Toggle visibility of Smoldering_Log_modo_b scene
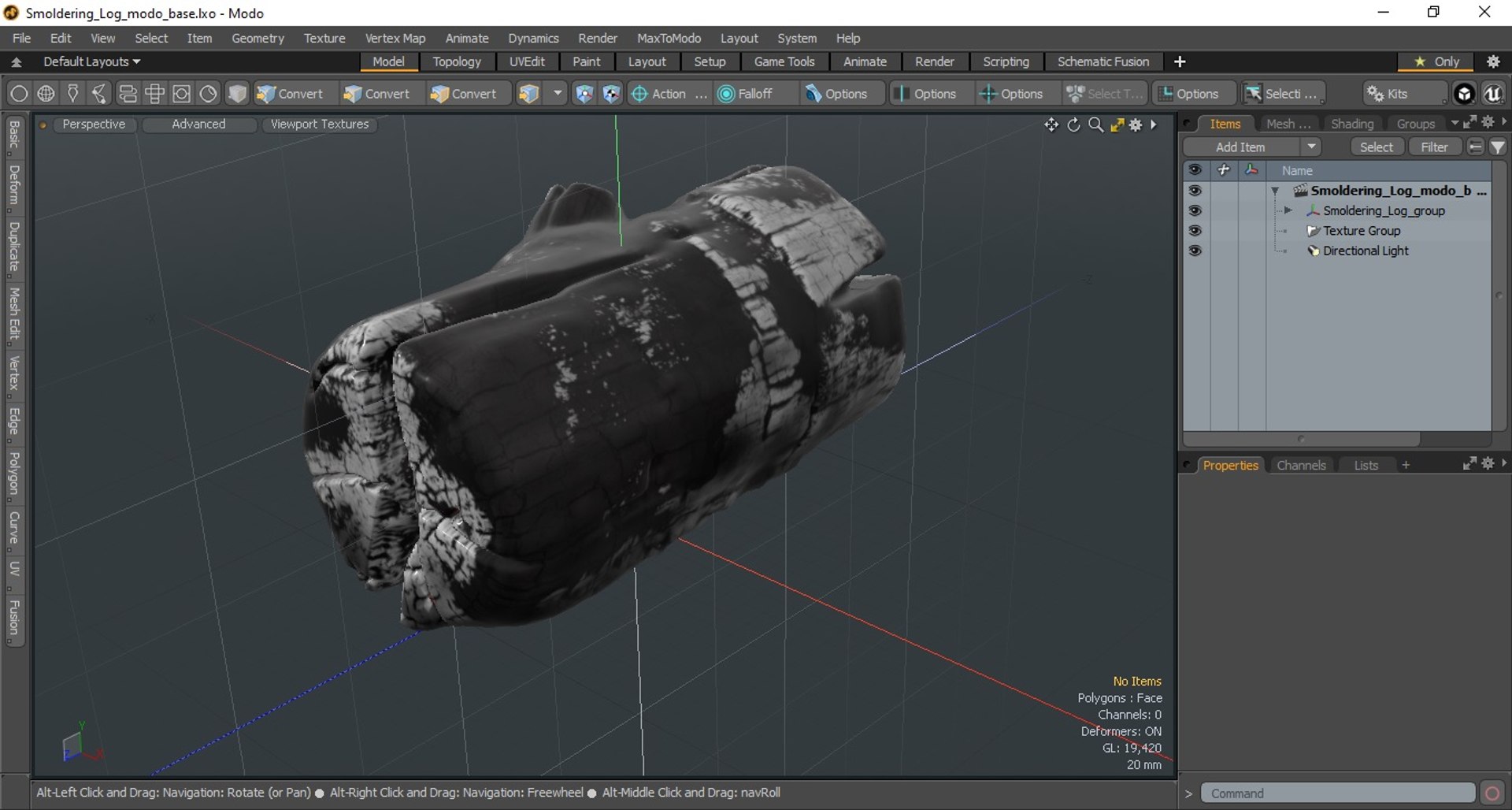 pos(1195,191)
